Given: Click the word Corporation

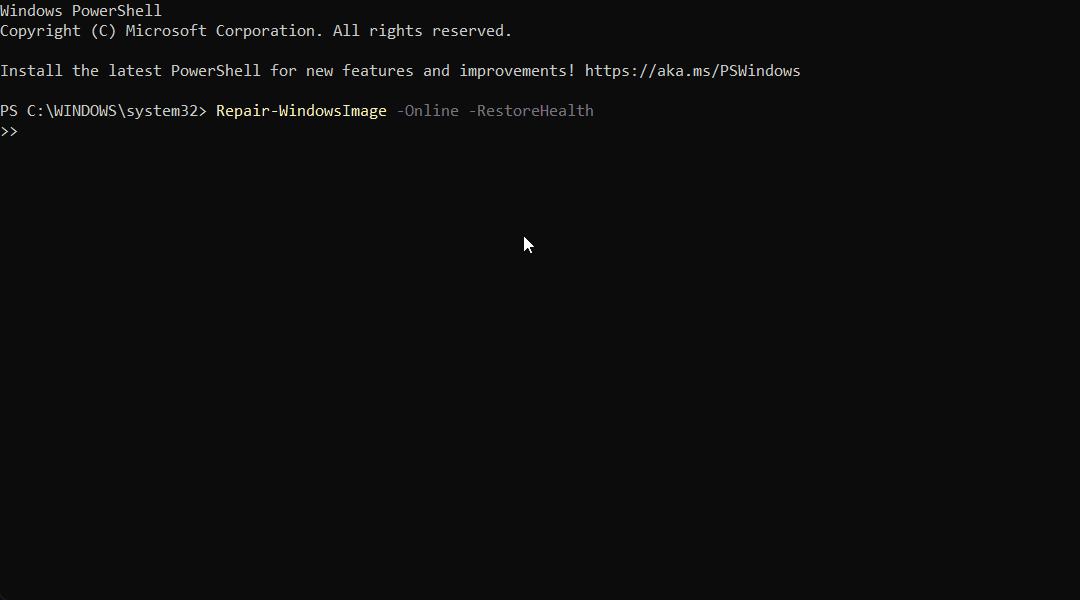Looking at the screenshot, I should tap(265, 31).
